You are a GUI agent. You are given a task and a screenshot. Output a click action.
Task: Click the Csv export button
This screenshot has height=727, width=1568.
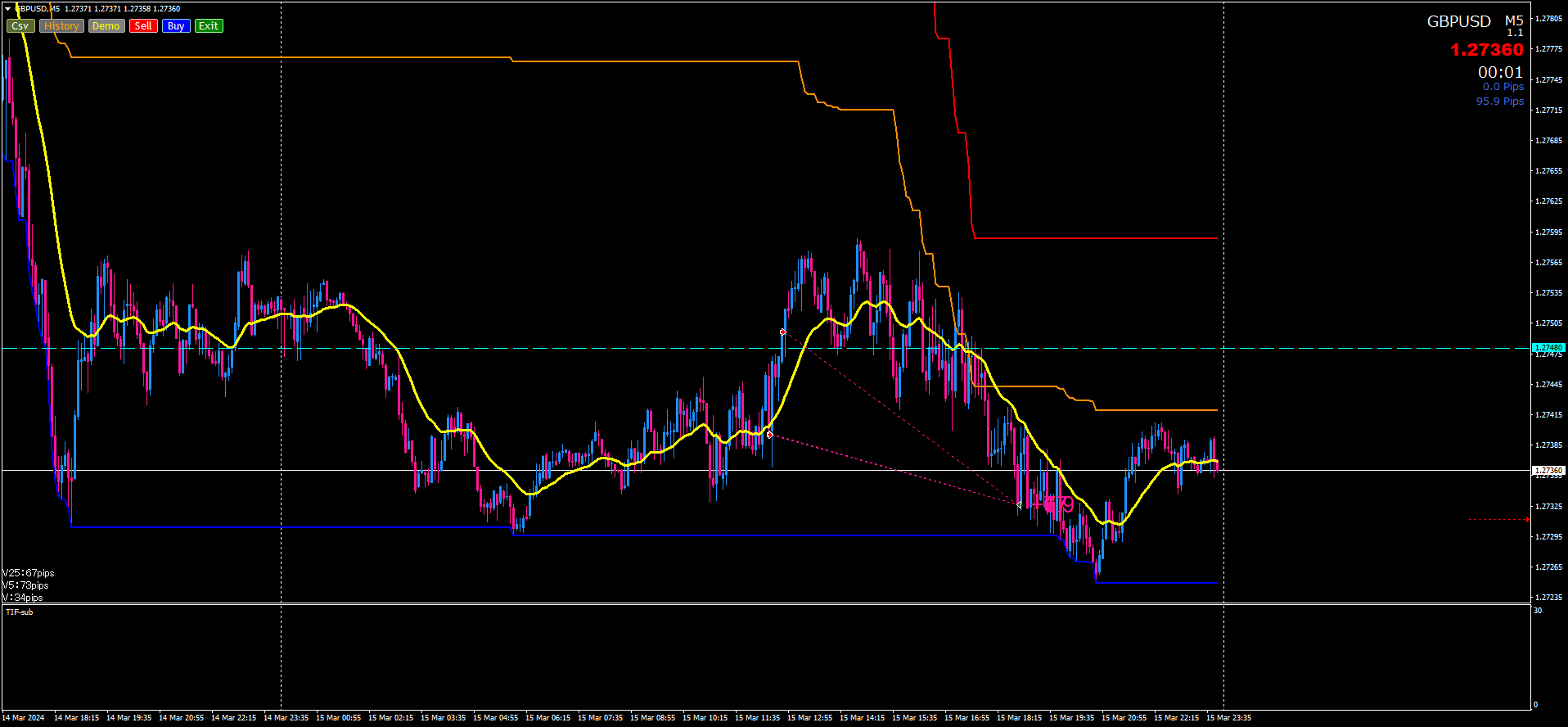coord(20,26)
